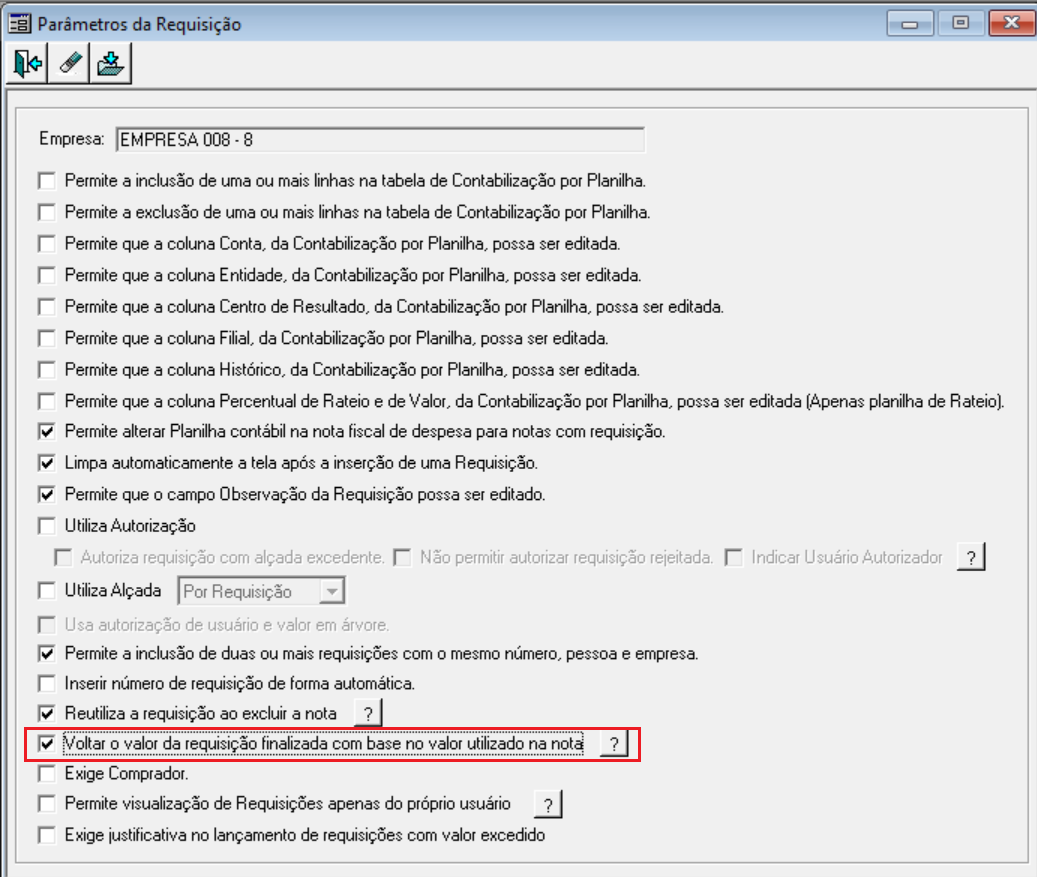The height and width of the screenshot is (877, 1037).
Task: Uncheck inclusão de duas ou mais requisições
Action: pos(47,654)
